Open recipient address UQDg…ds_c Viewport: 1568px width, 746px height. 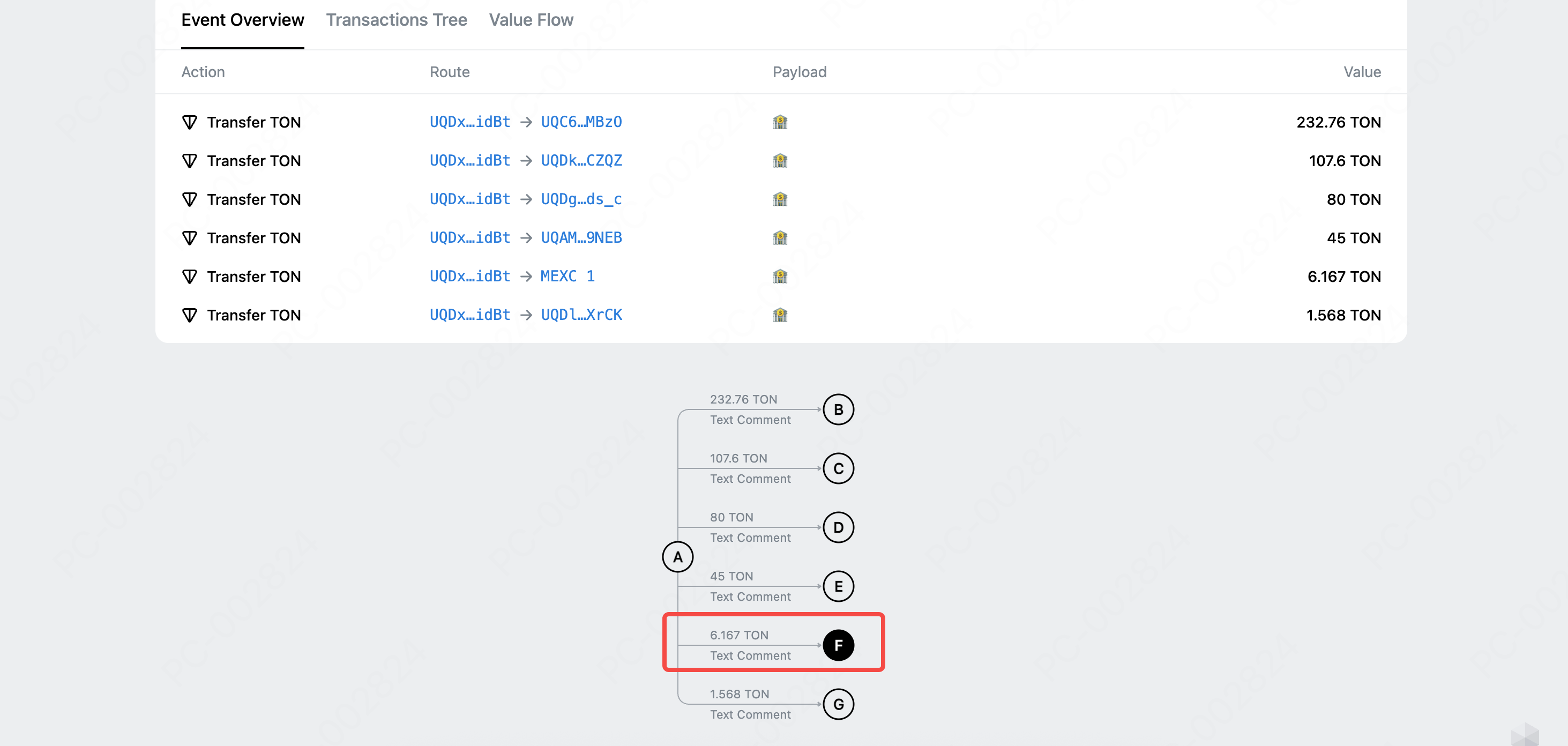(581, 199)
